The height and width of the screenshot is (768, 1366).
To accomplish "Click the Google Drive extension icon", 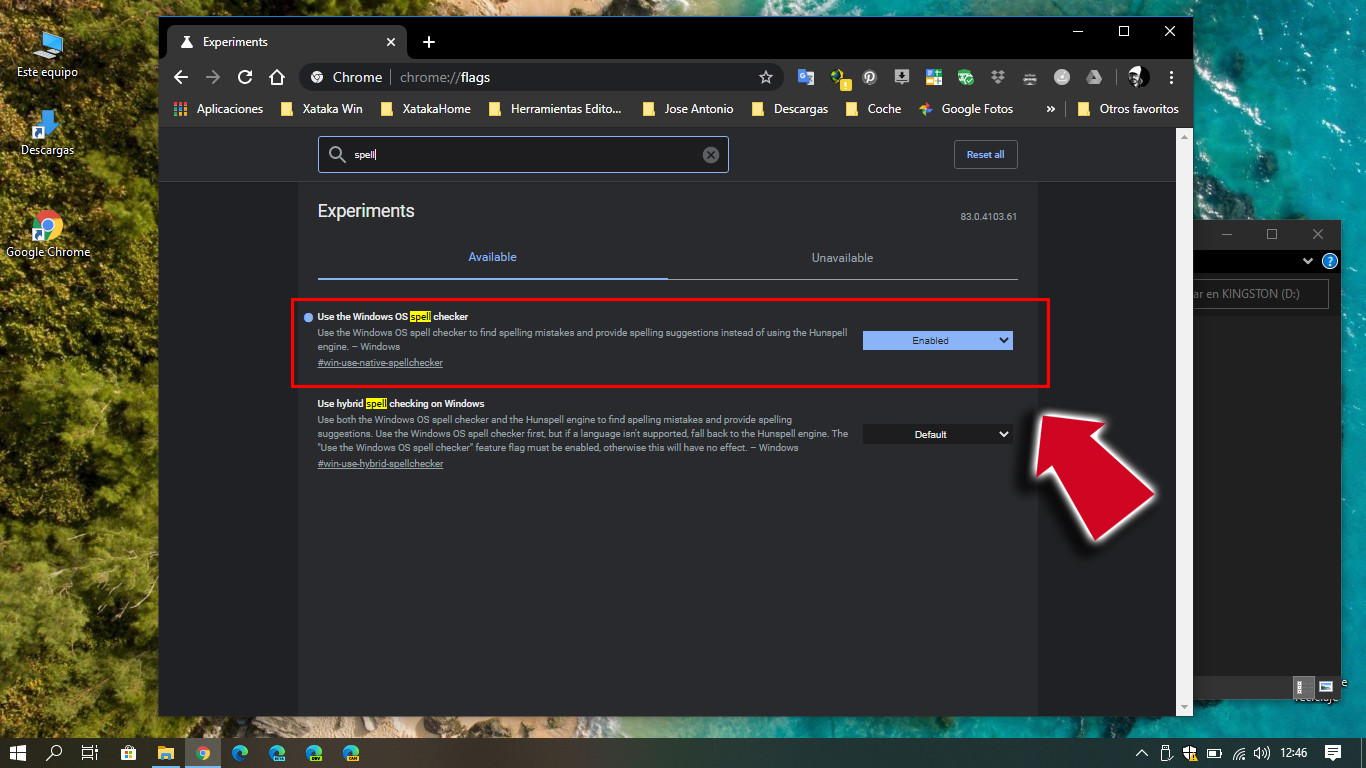I will pyautogui.click(x=1093, y=77).
